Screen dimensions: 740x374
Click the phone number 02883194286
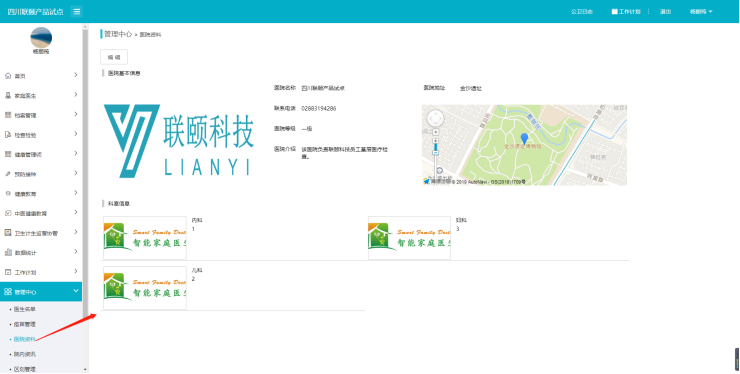click(x=319, y=109)
